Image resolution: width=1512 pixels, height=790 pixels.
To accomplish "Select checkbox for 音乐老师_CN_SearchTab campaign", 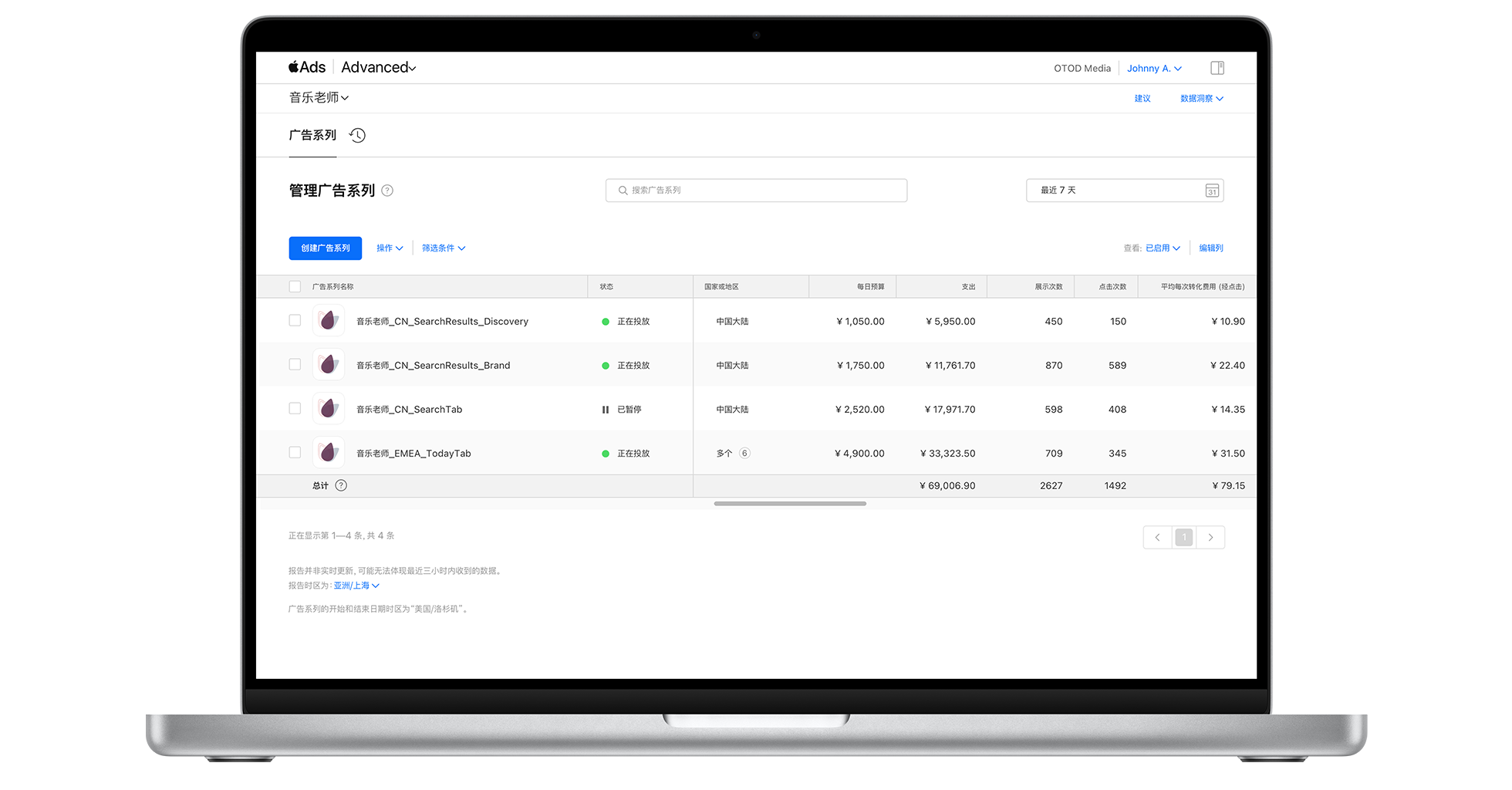I will pos(295,409).
